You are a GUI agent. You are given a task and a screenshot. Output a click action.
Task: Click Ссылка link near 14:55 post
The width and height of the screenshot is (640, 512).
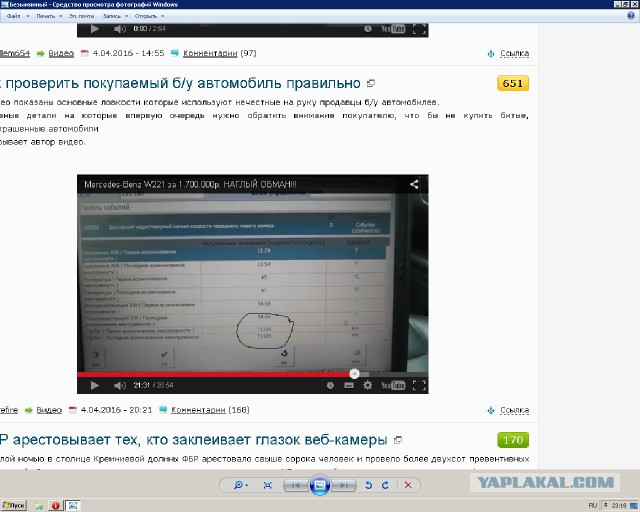(x=514, y=53)
